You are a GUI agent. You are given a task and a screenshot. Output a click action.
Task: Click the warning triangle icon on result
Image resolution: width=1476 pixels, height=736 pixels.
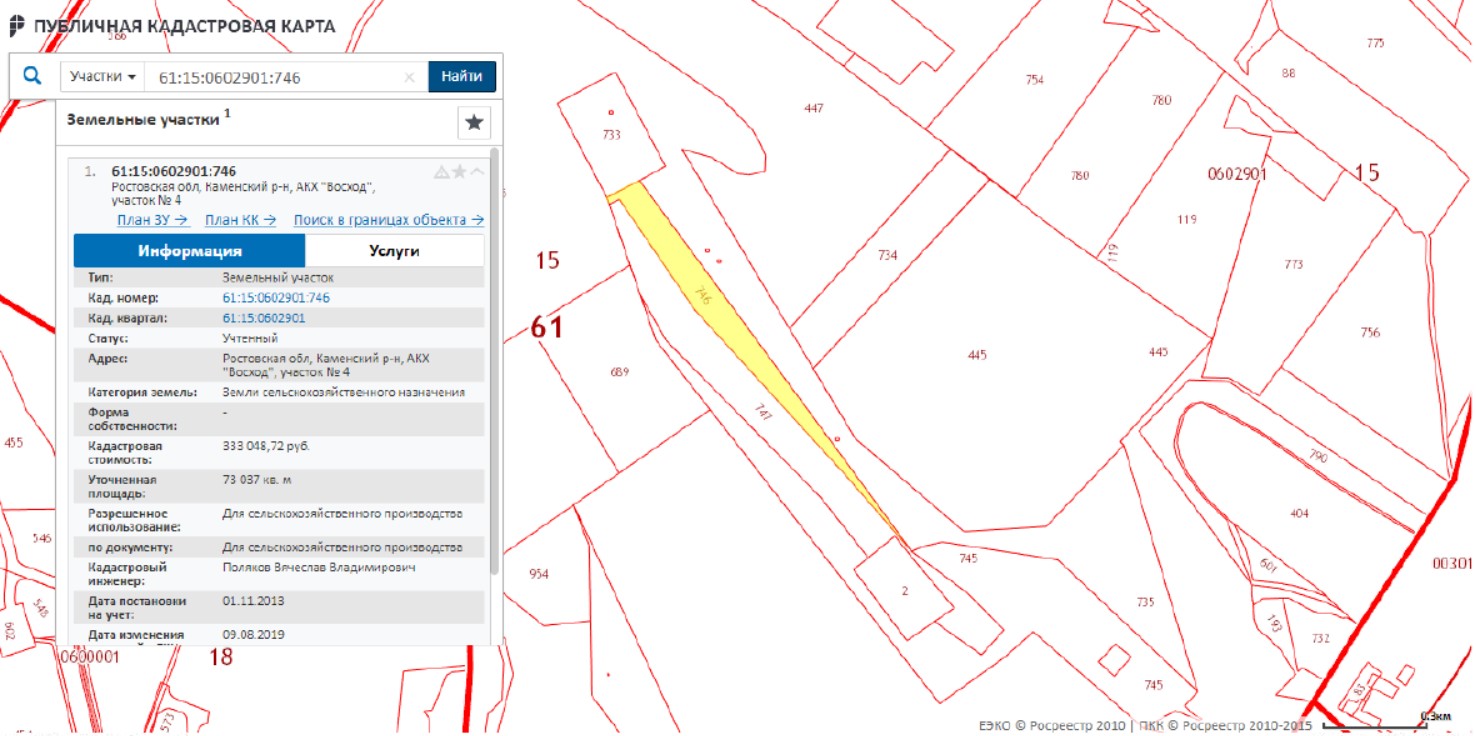coord(441,172)
